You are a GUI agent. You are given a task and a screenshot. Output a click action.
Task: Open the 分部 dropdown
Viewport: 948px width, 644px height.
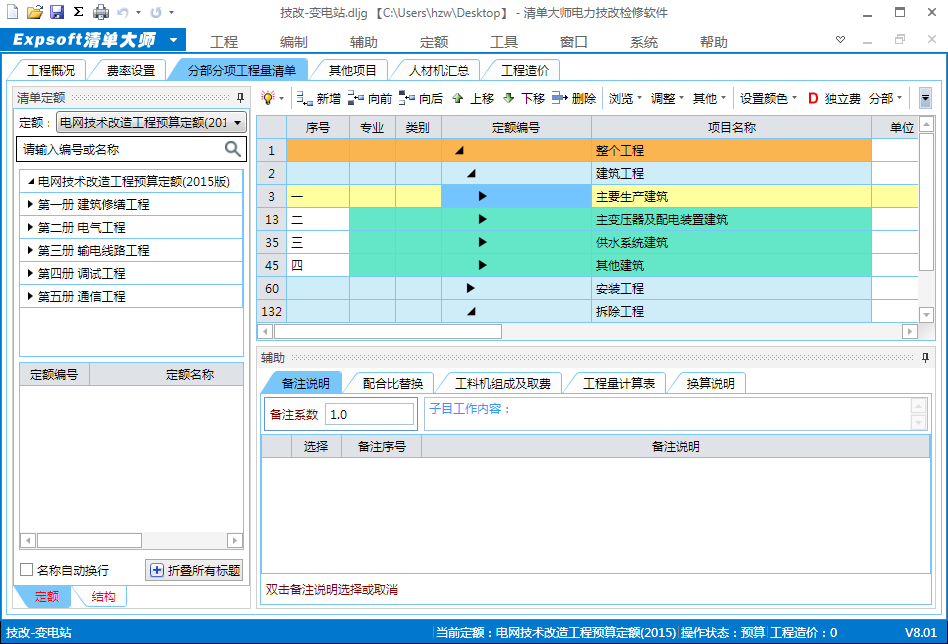click(x=886, y=99)
